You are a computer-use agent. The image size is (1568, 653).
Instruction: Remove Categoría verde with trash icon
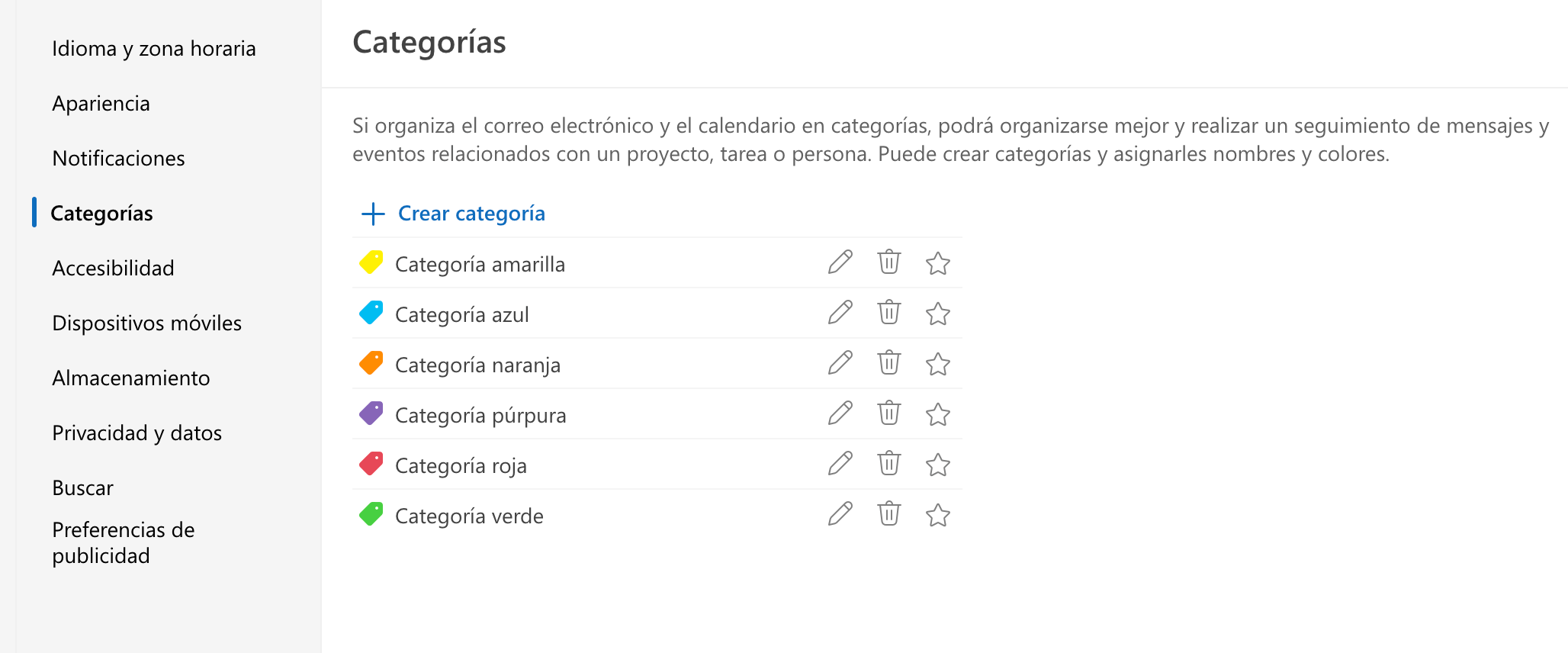coord(888,514)
